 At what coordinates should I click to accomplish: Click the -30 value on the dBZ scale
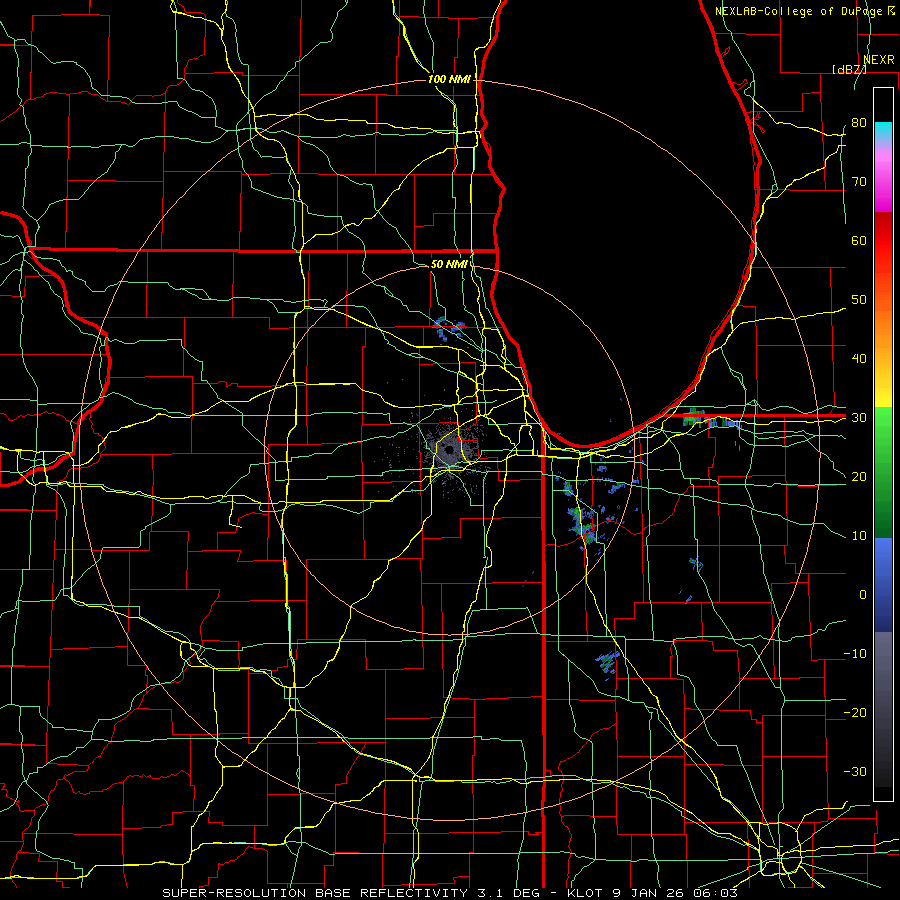855,771
